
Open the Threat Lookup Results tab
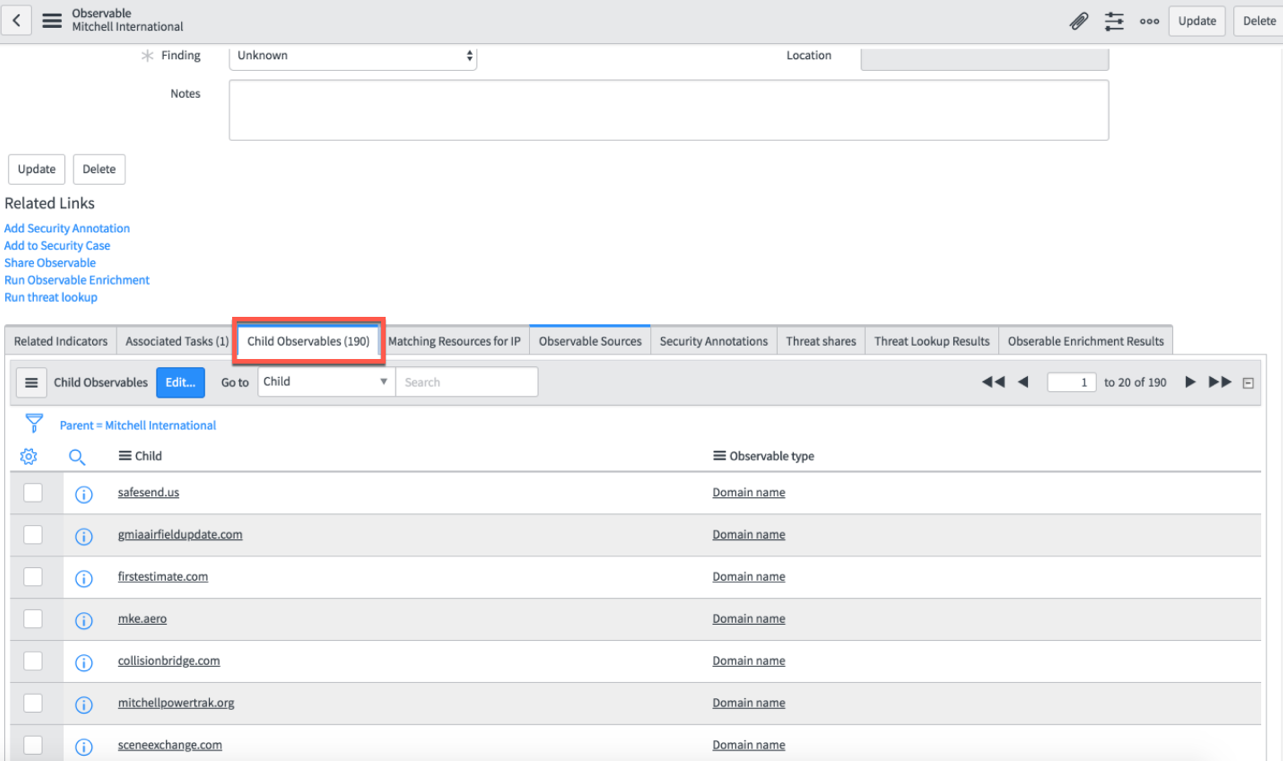[932, 341]
